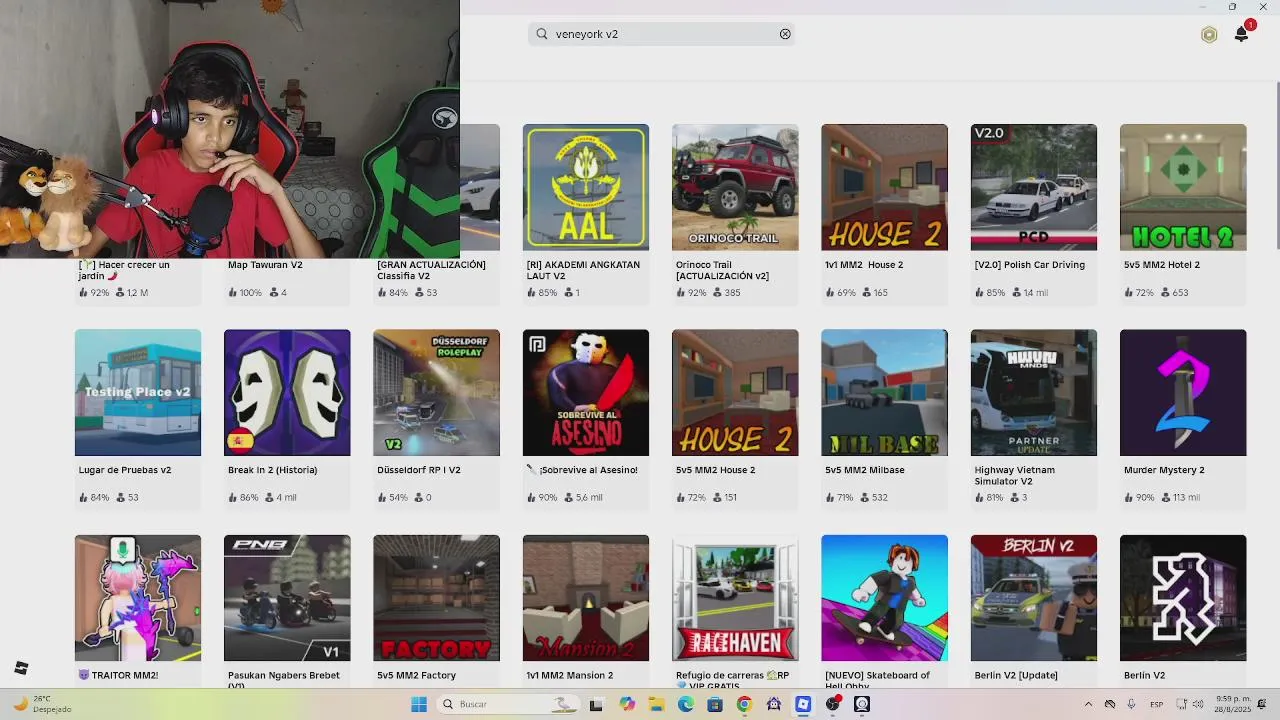Open the Racehaven game thumbnail
The image size is (1280, 720).
point(735,598)
